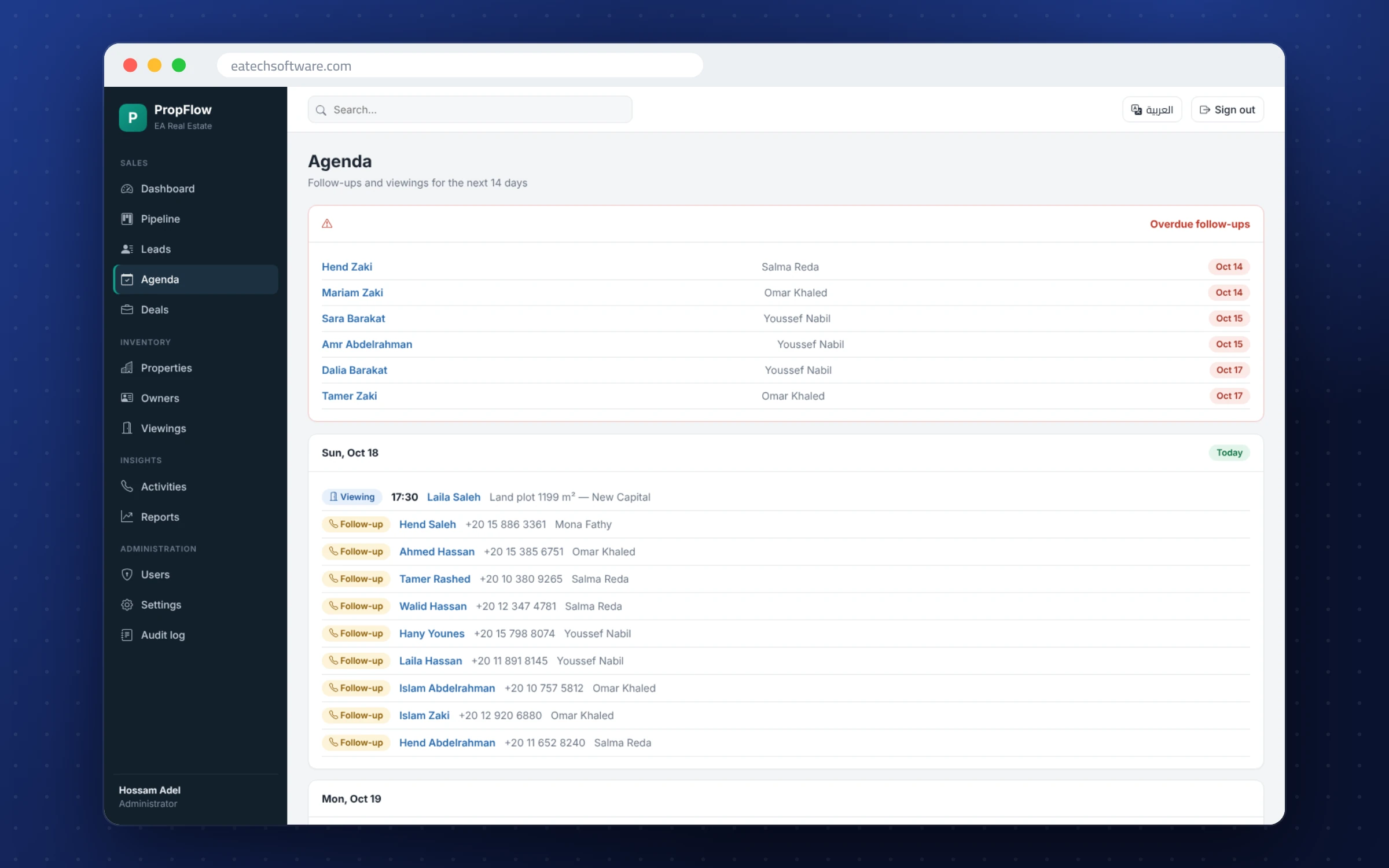
Task: Go to the Leads section
Action: [196, 249]
